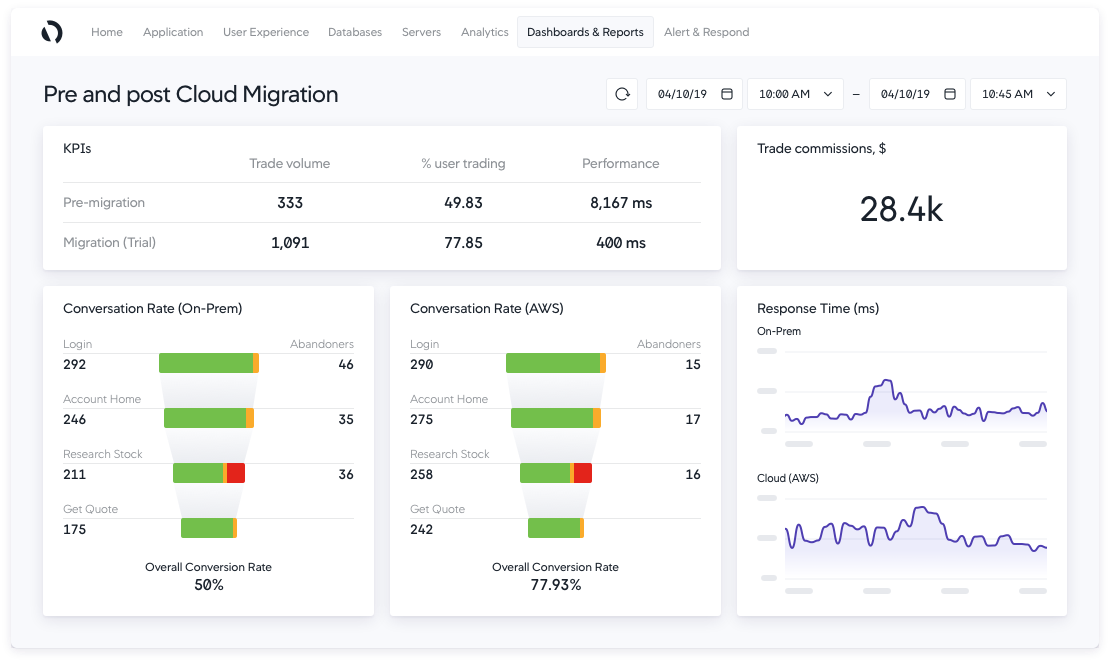
Task: Click On-Prem Login abandoners value 46
Action: (x=345, y=365)
